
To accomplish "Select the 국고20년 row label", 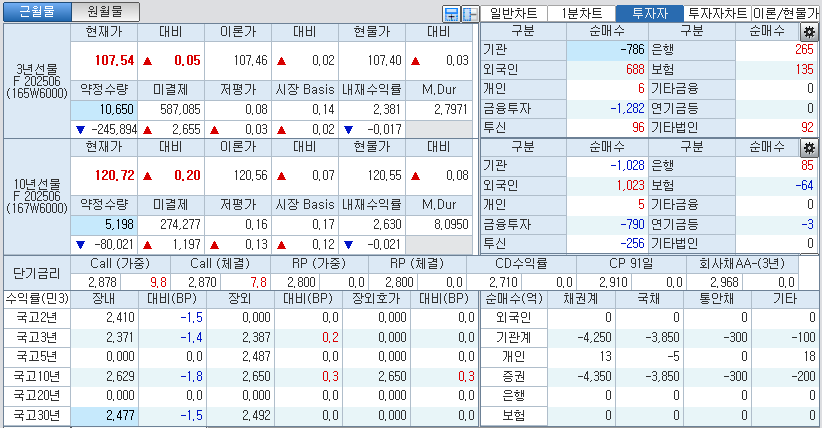I will (37, 395).
